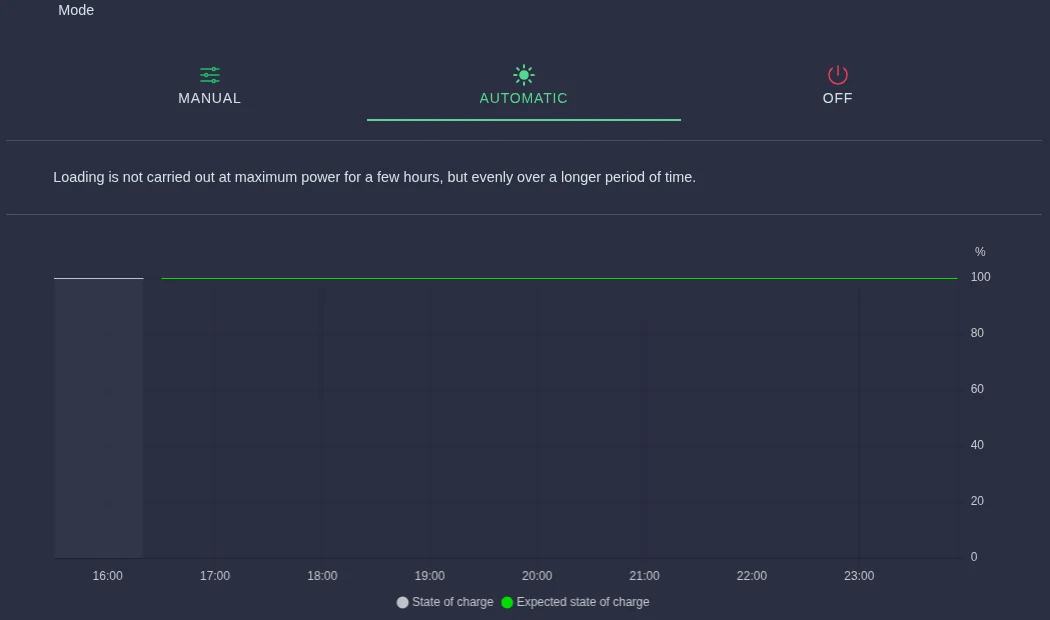Image resolution: width=1050 pixels, height=620 pixels.
Task: Click the 0 percent axis value
Action: [x=974, y=557]
